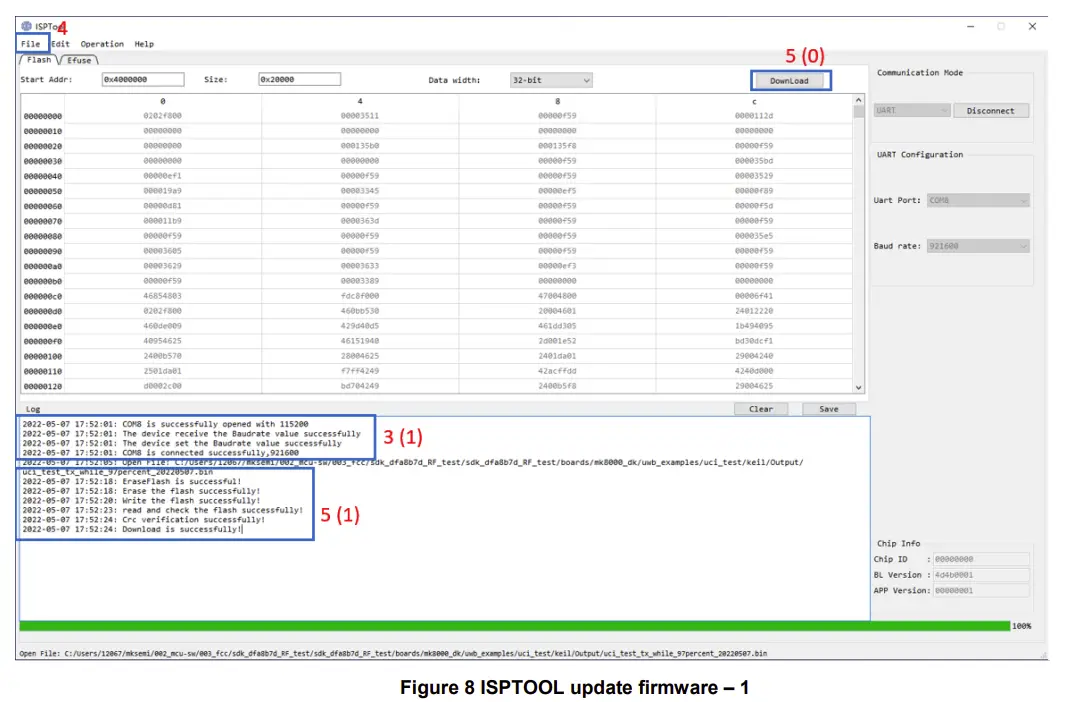Screen dimensions: 1072x702
Task: Click the BL Version field
Action: (981, 575)
